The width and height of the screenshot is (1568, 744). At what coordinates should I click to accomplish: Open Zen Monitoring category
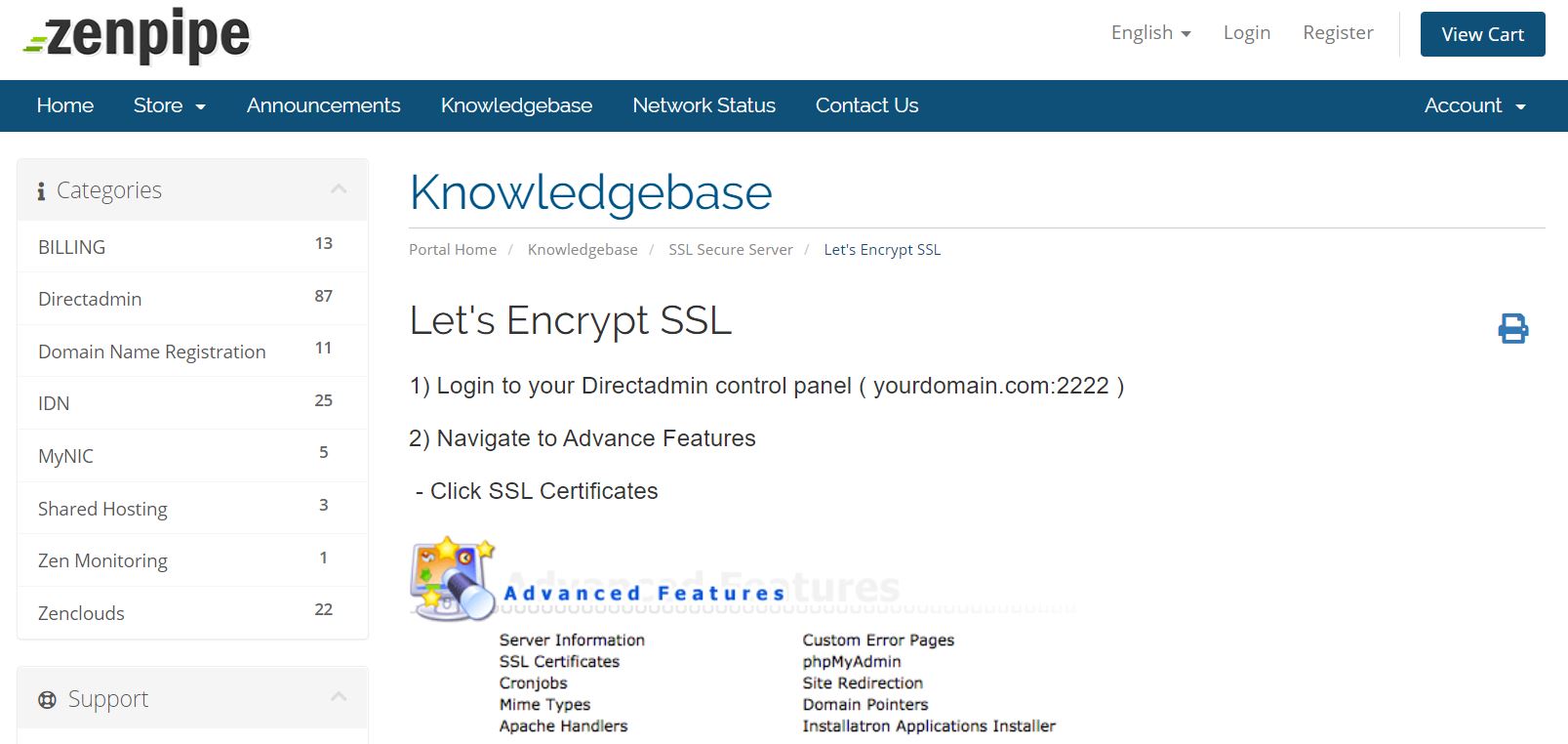[x=192, y=560]
